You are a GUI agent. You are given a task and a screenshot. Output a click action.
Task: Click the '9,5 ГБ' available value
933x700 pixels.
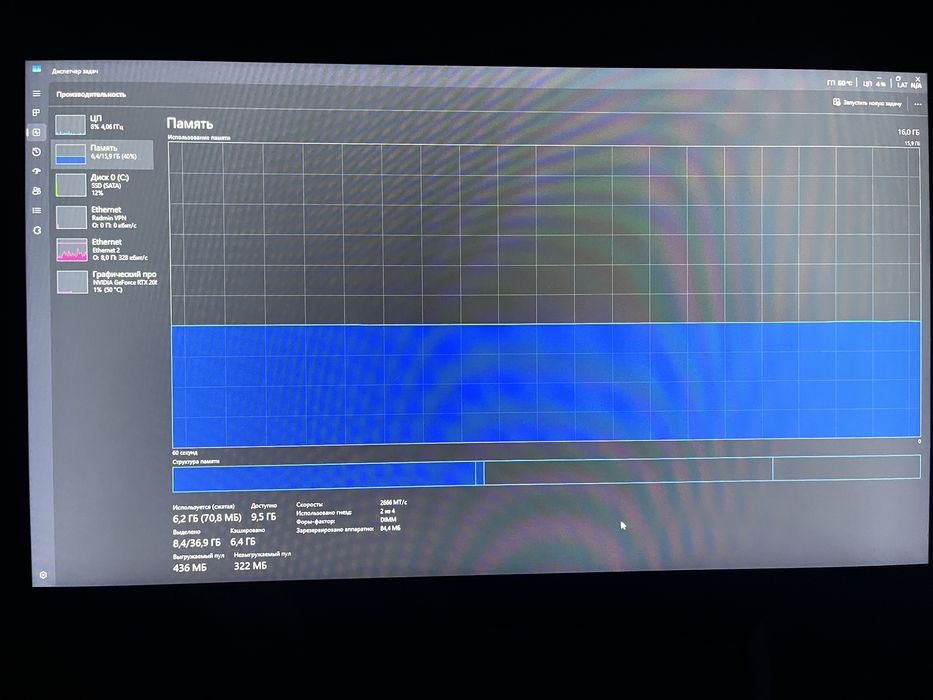point(264,517)
